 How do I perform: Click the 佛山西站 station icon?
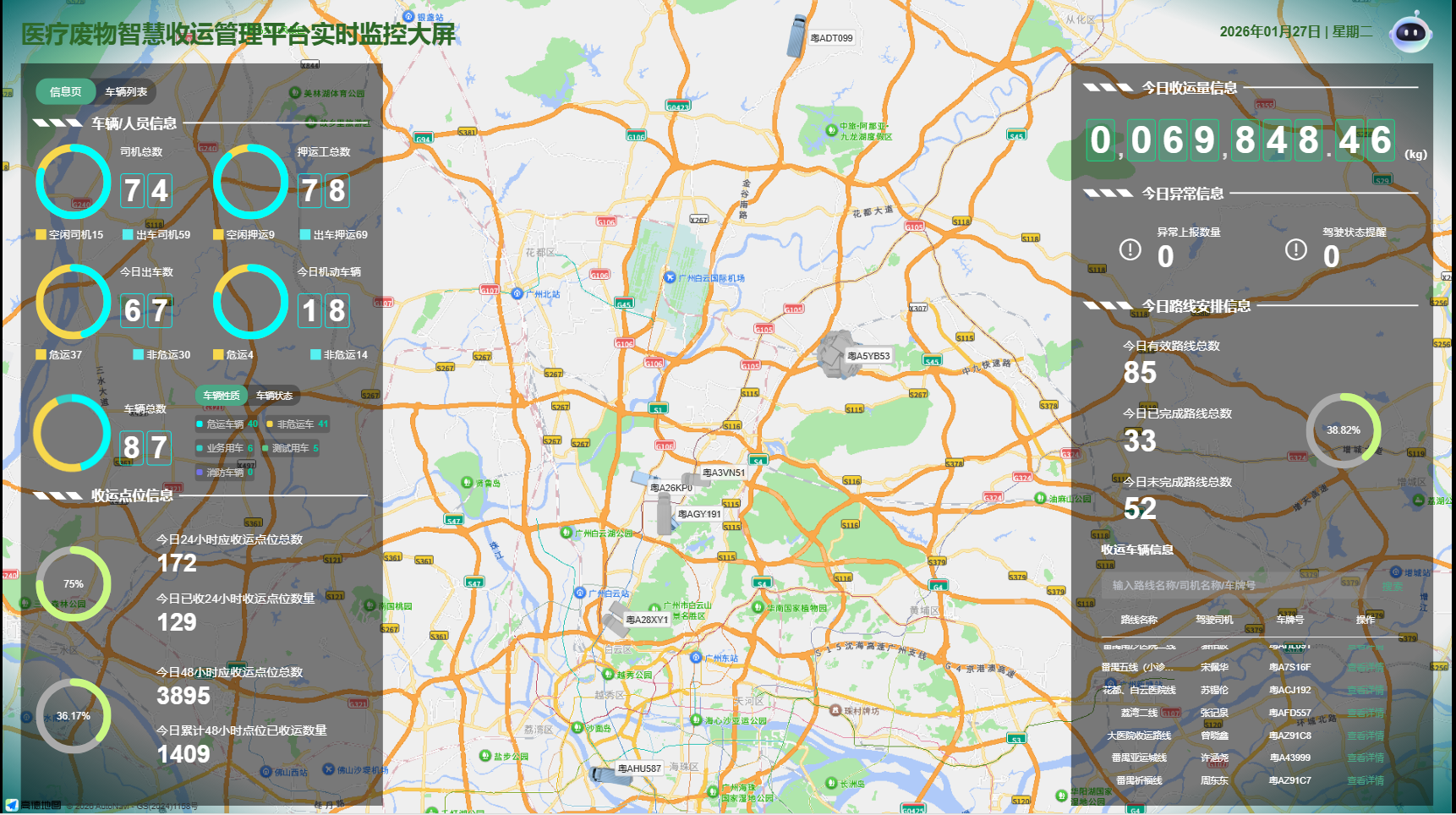pyautogui.click(x=265, y=771)
